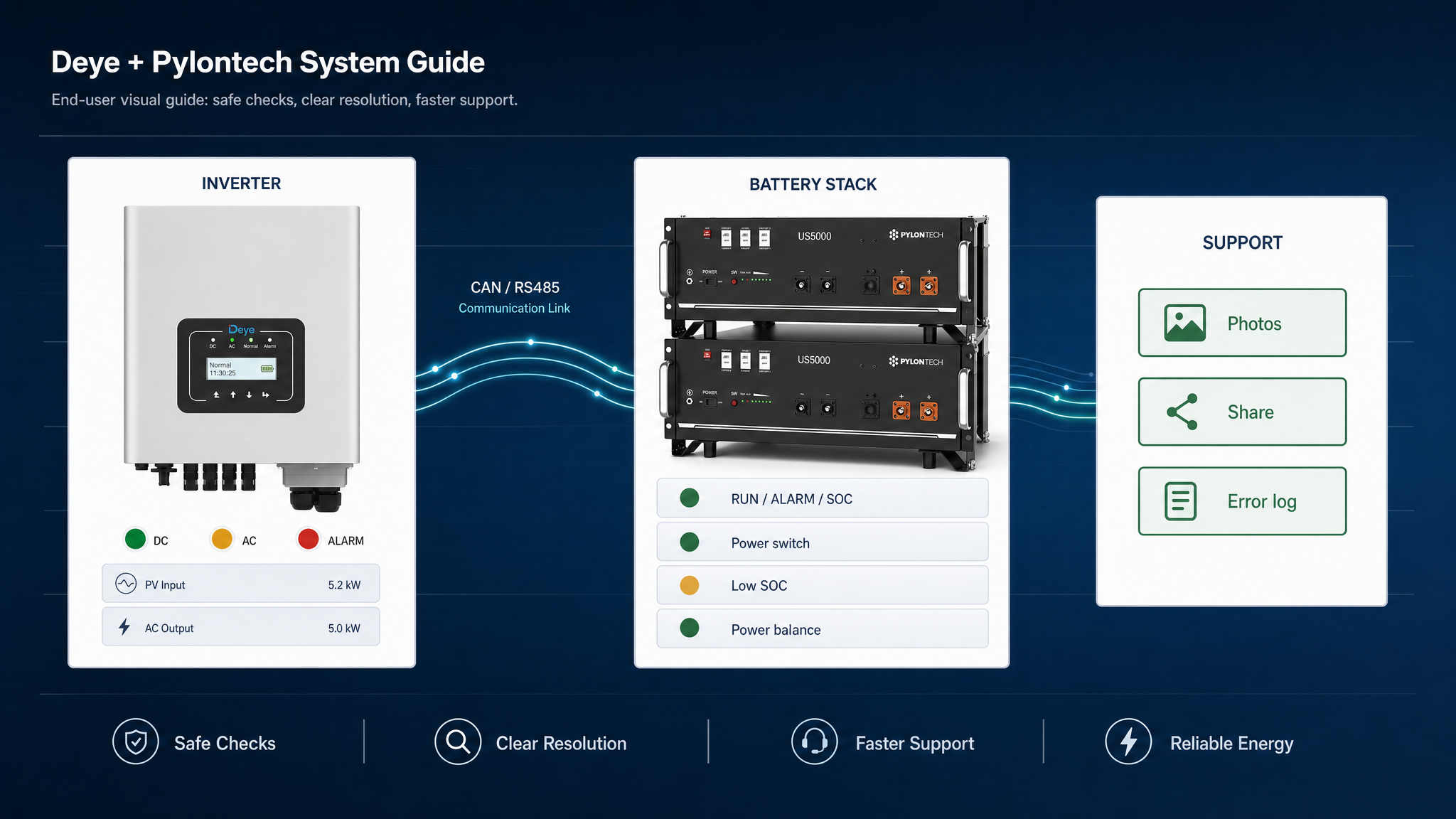Click the Deye logo on the inverter panel
This screenshot has width=1456, height=819.
point(241,330)
